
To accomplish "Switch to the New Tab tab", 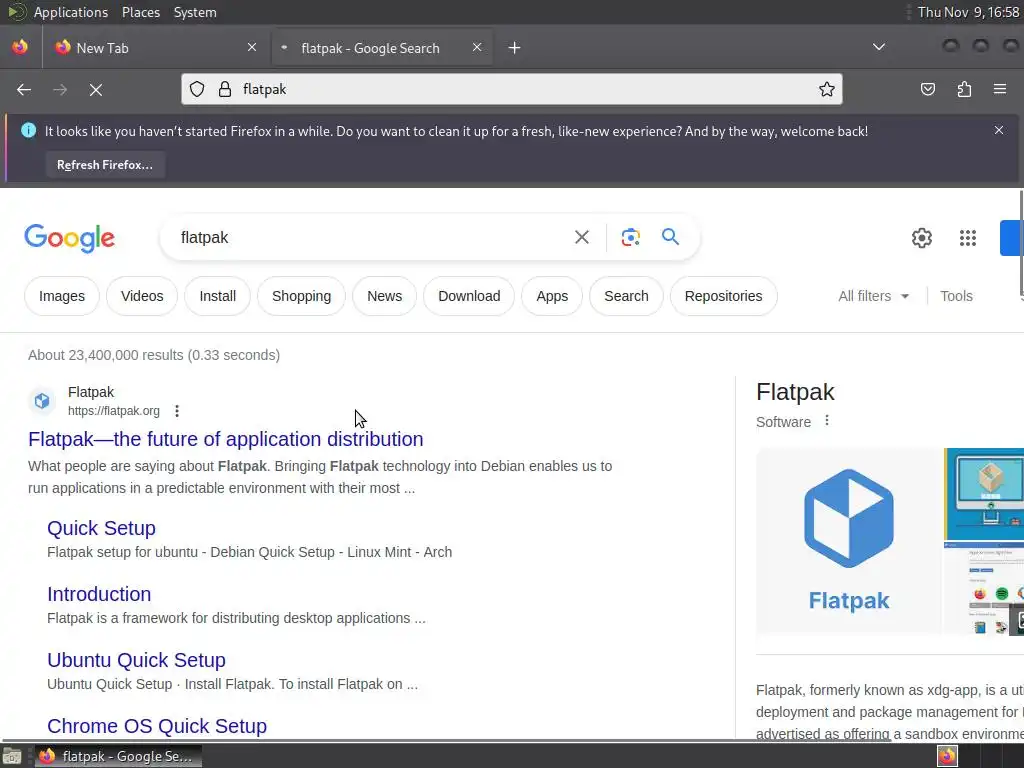I will click(153, 48).
